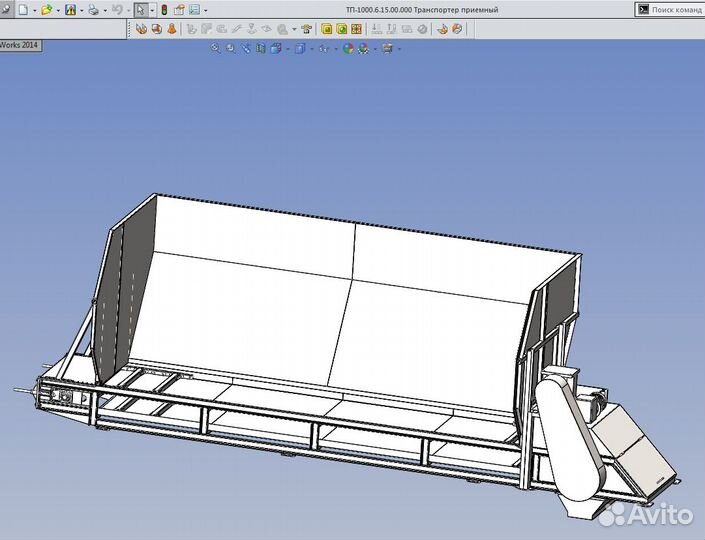The width and height of the screenshot is (705, 540).
Task: Expand the Display Style dropdown arrow
Action: [x=313, y=48]
